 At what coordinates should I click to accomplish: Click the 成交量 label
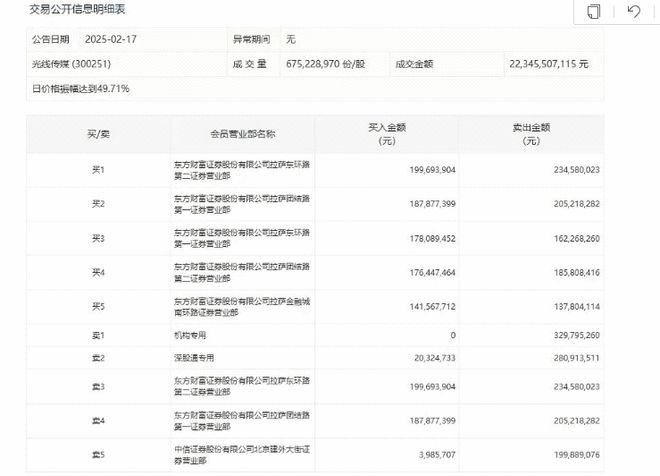coord(250,64)
